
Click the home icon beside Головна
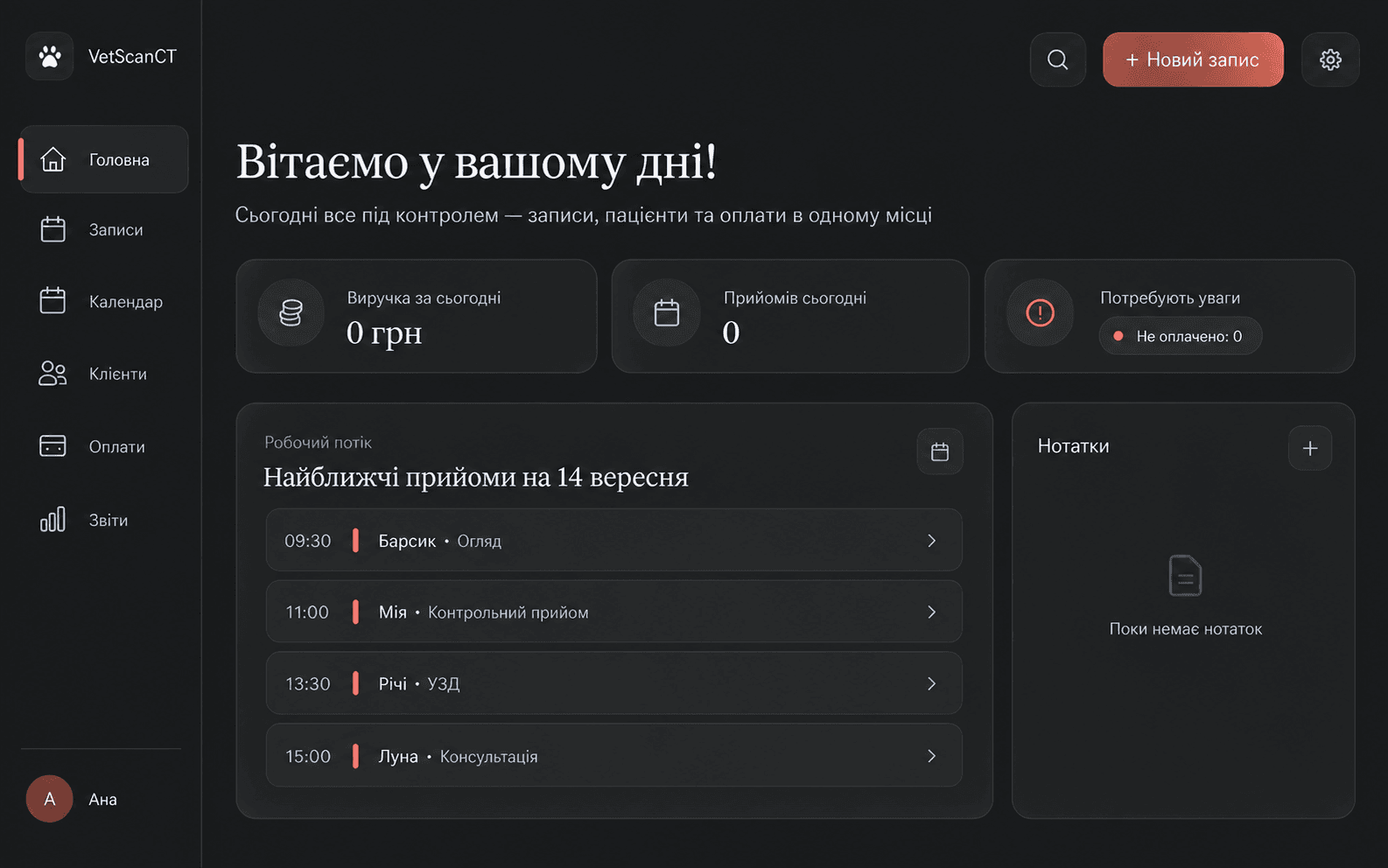click(x=53, y=159)
